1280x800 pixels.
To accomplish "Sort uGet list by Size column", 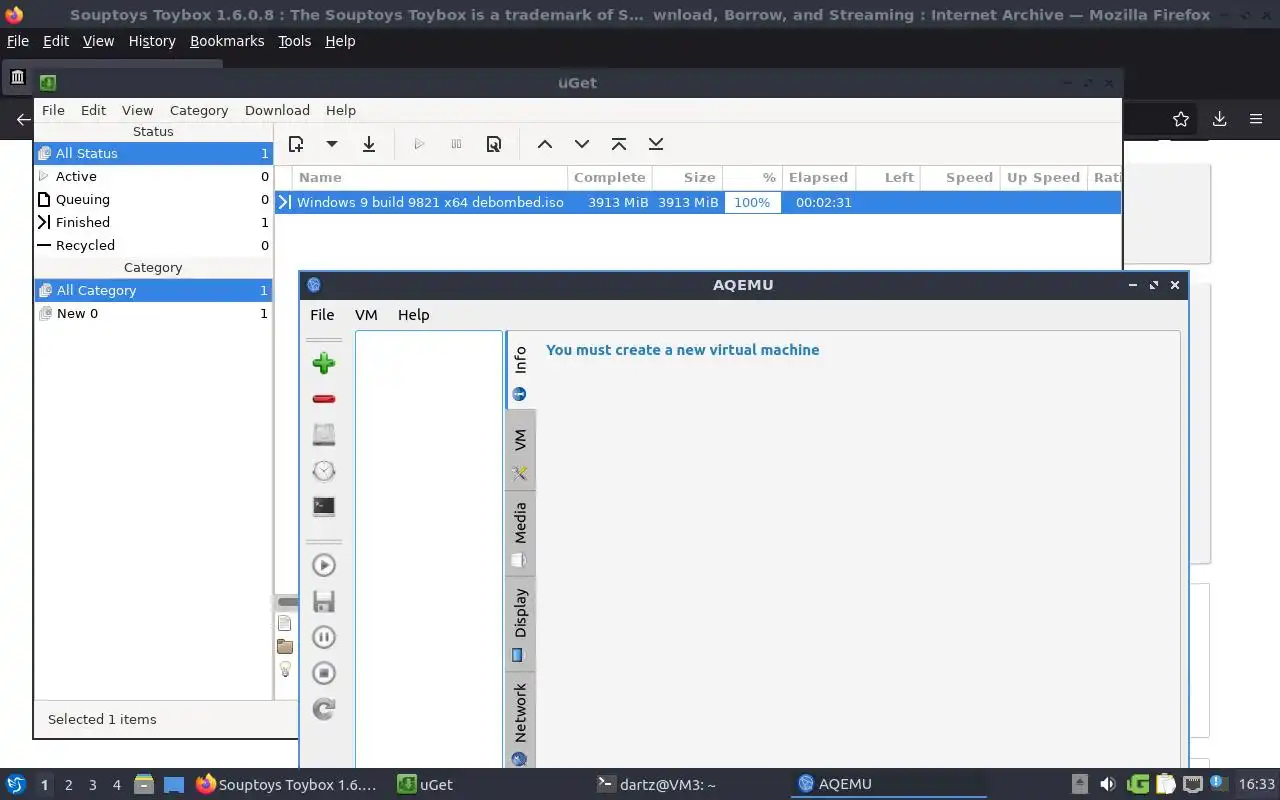I will click(688, 177).
